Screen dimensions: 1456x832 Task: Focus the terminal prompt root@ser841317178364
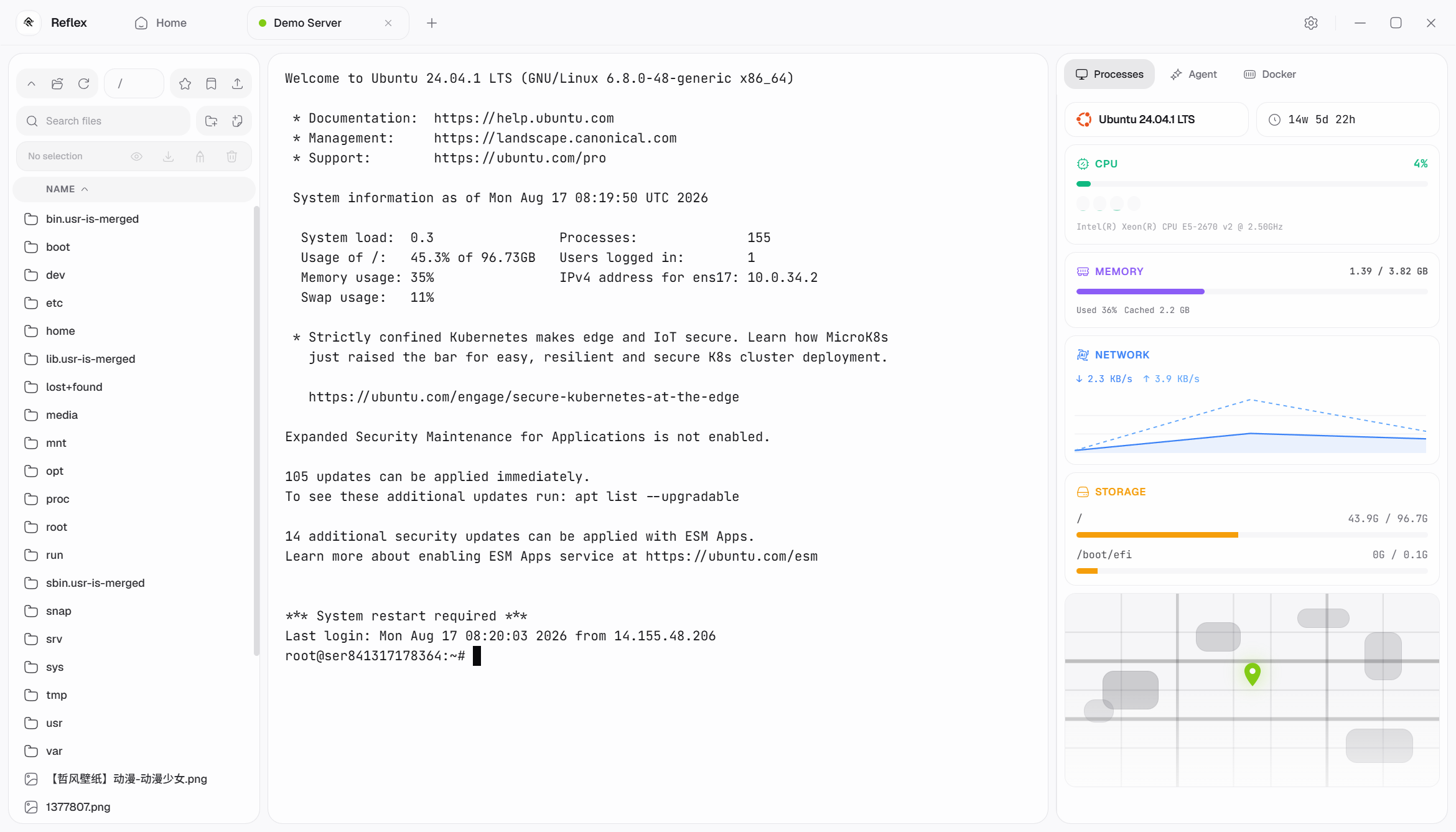pyautogui.click(x=375, y=656)
